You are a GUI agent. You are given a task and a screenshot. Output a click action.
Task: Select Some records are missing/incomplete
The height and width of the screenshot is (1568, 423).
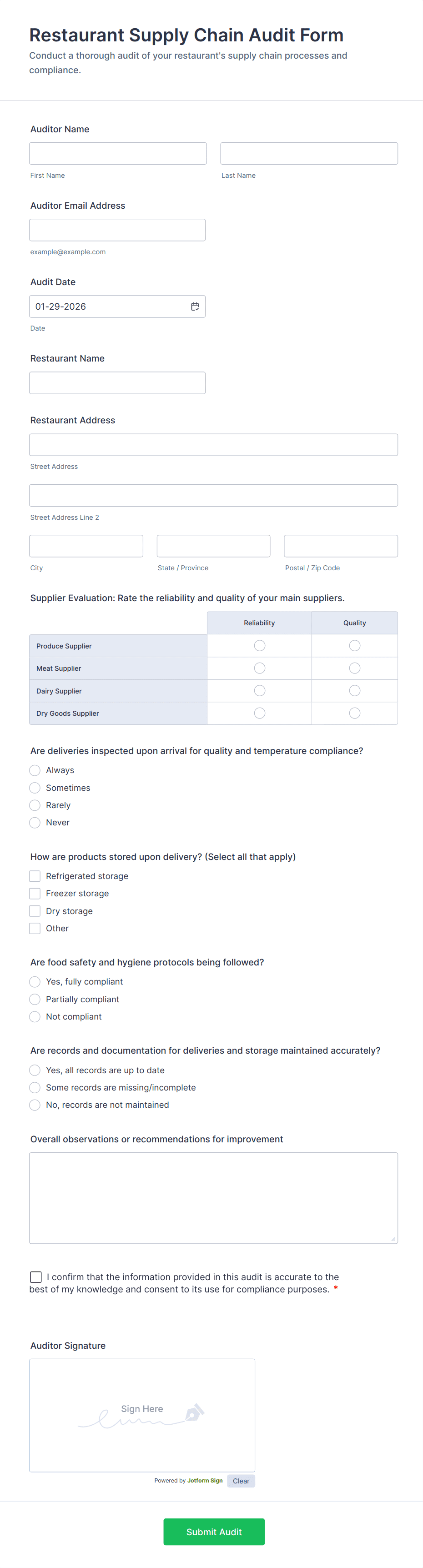coord(35,1087)
